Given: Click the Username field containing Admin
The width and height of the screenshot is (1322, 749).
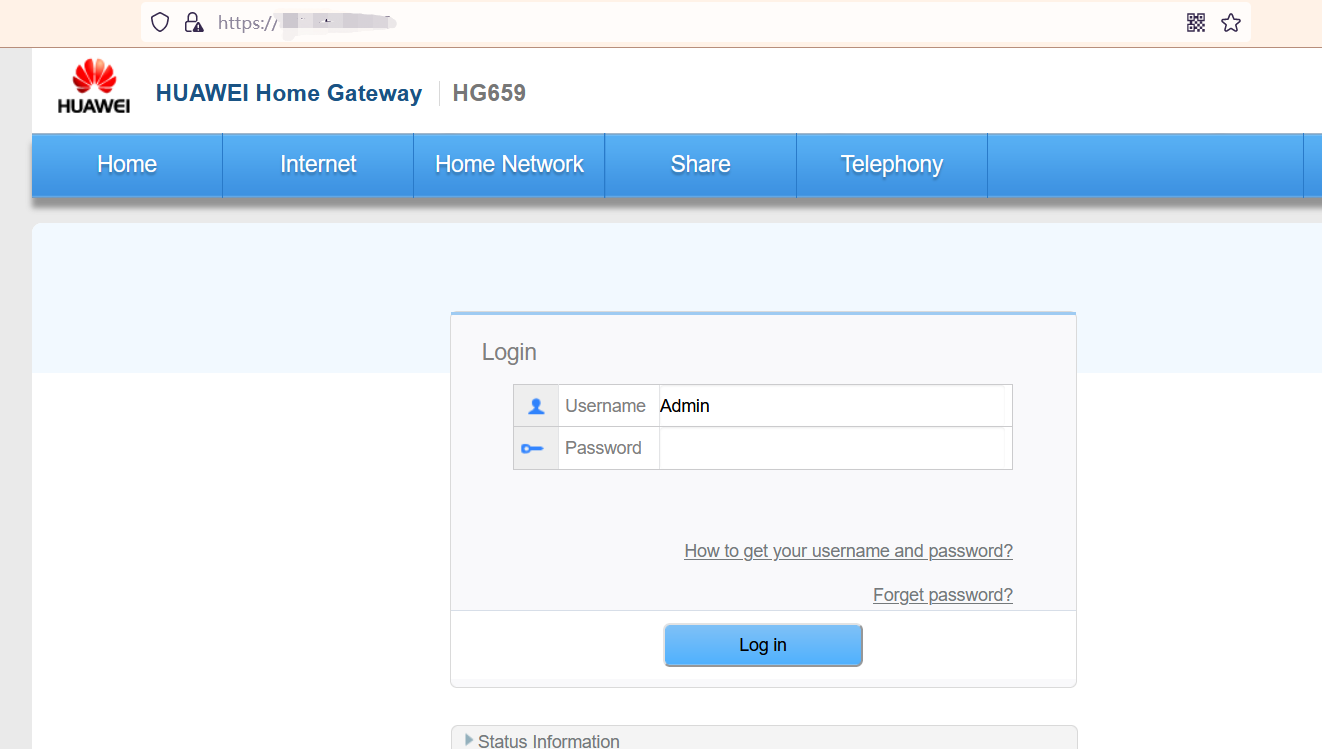Looking at the screenshot, I should [x=832, y=406].
